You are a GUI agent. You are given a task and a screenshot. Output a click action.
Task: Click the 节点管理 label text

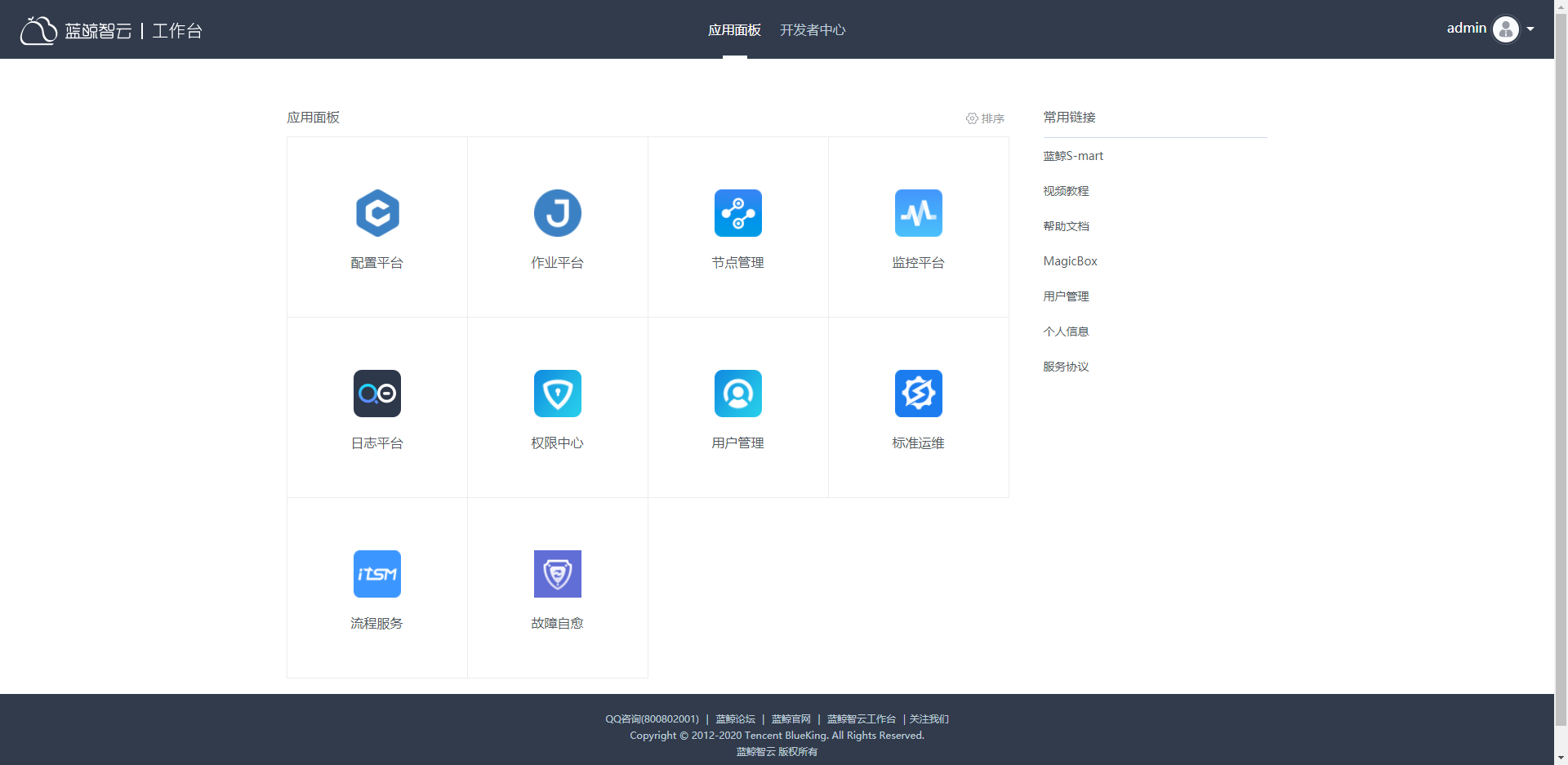(x=738, y=263)
